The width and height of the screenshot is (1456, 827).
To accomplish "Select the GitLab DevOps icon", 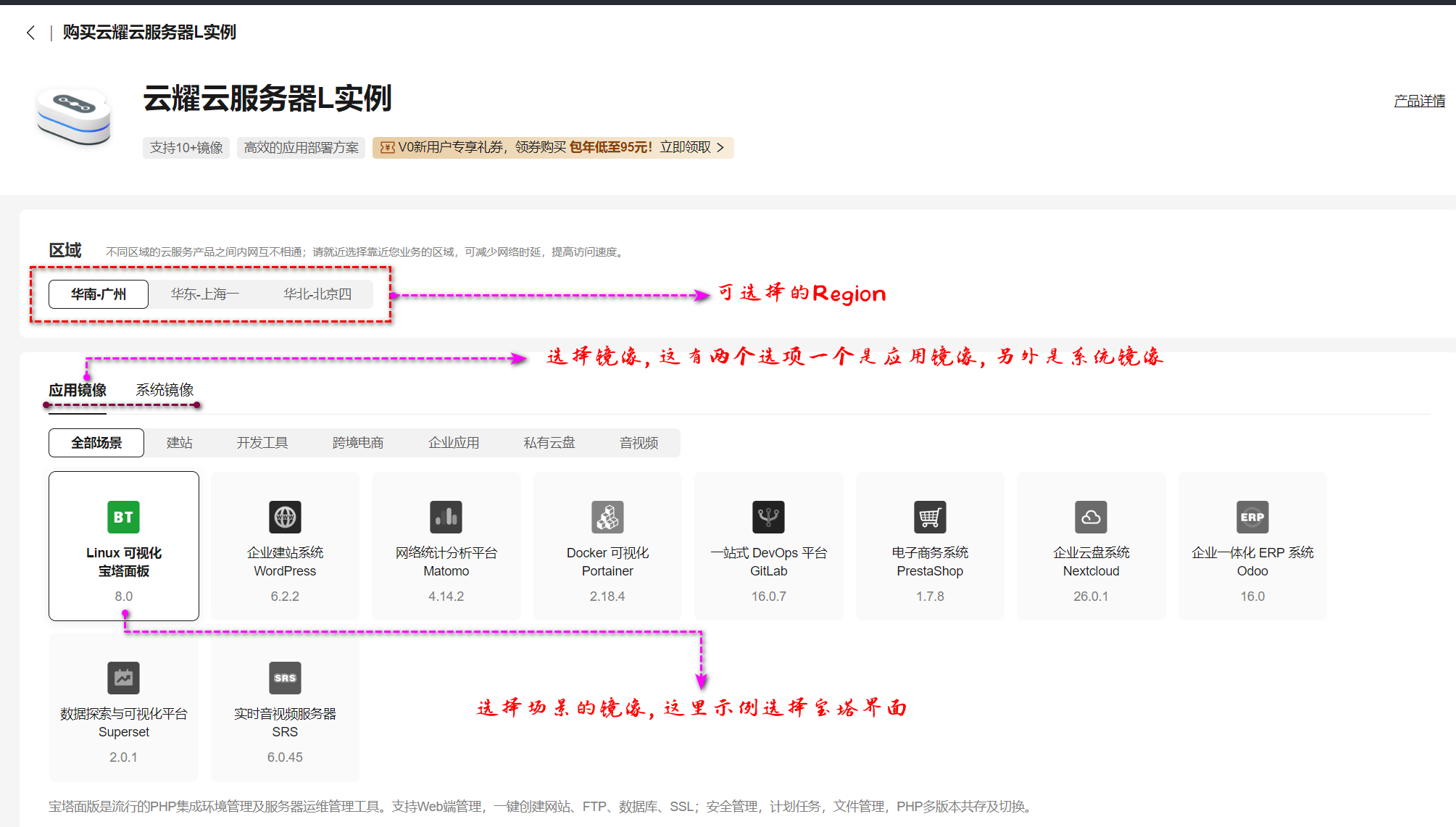I will pos(768,517).
